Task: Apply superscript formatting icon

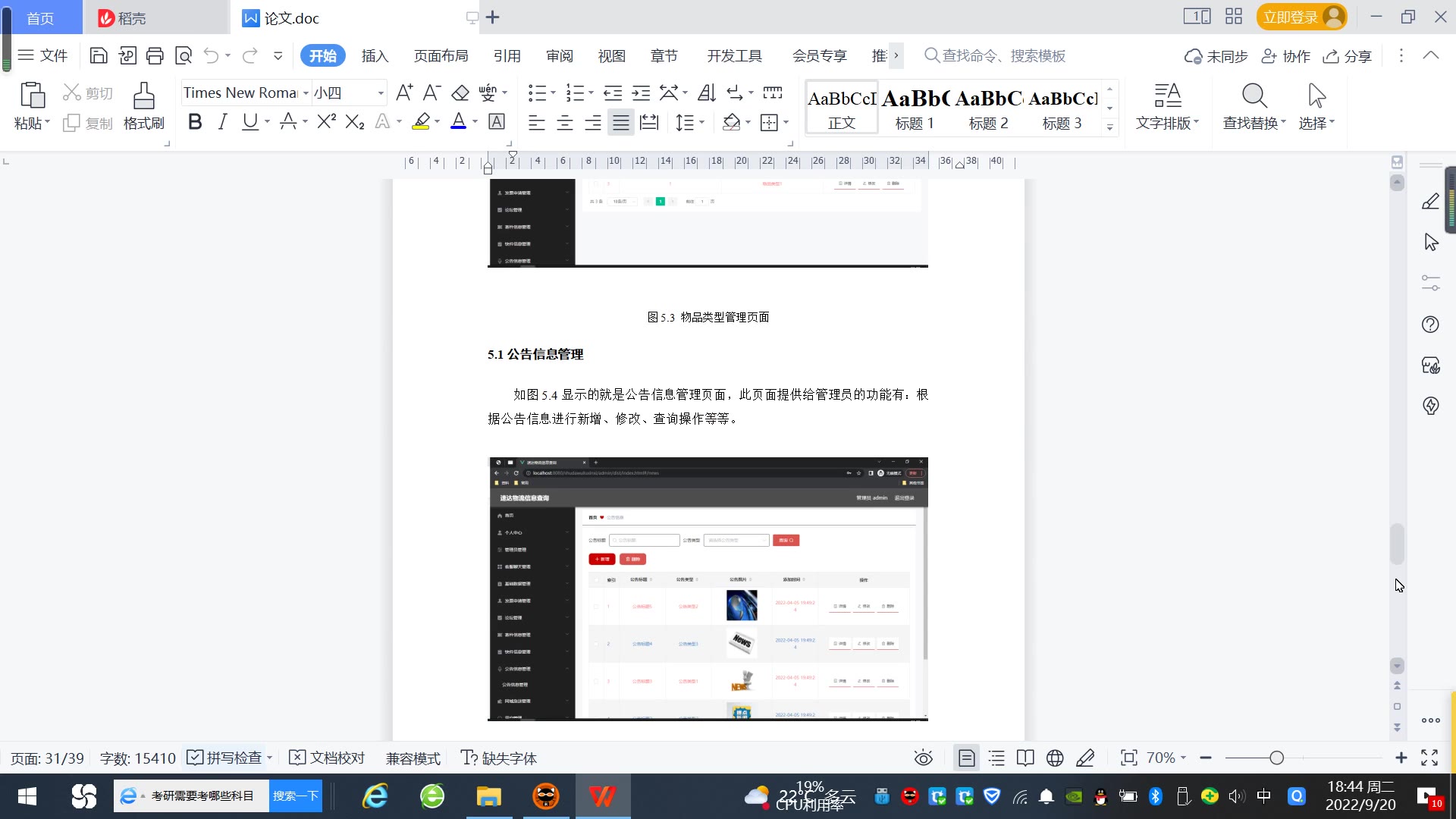Action: [x=326, y=122]
